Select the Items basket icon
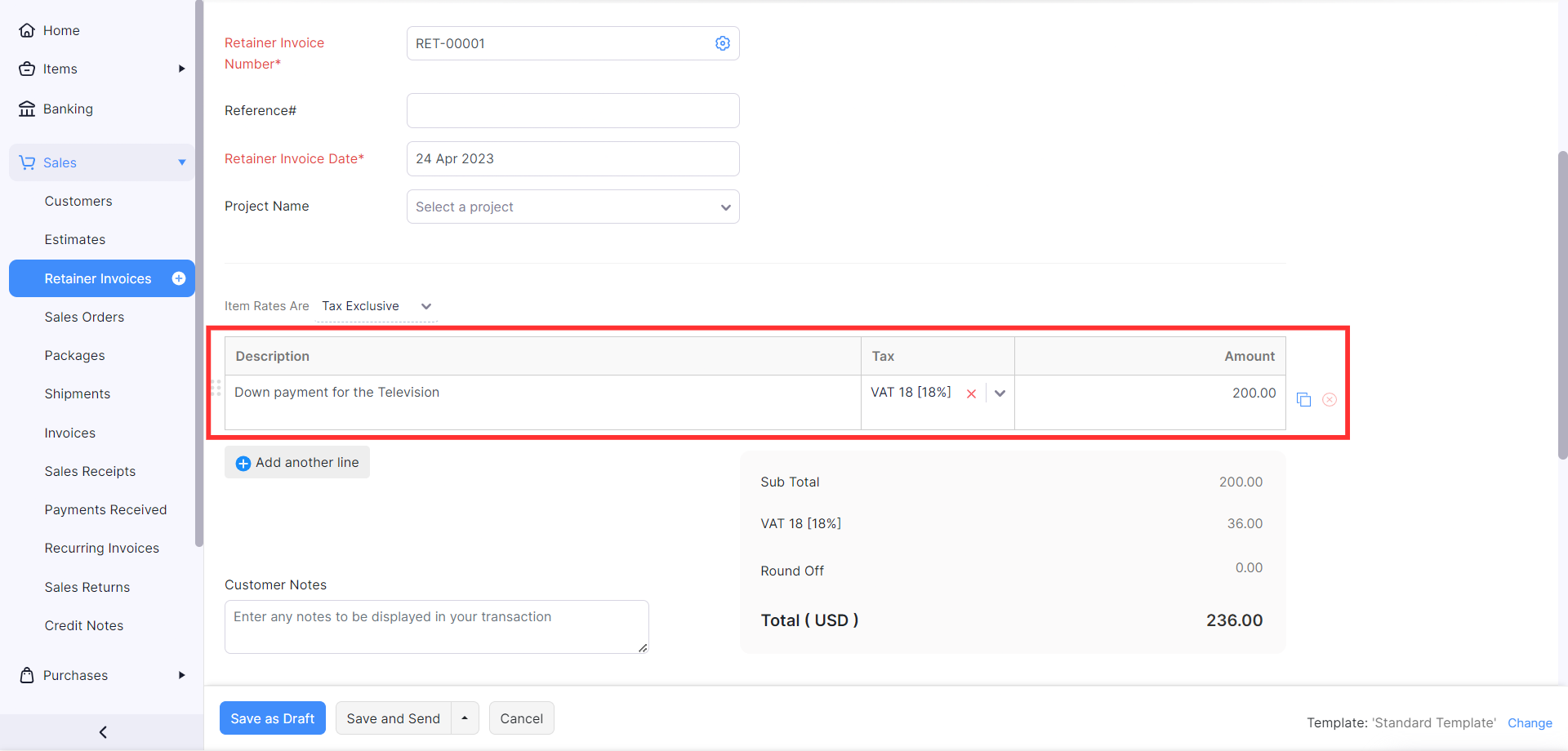The image size is (1568, 751). coord(27,69)
